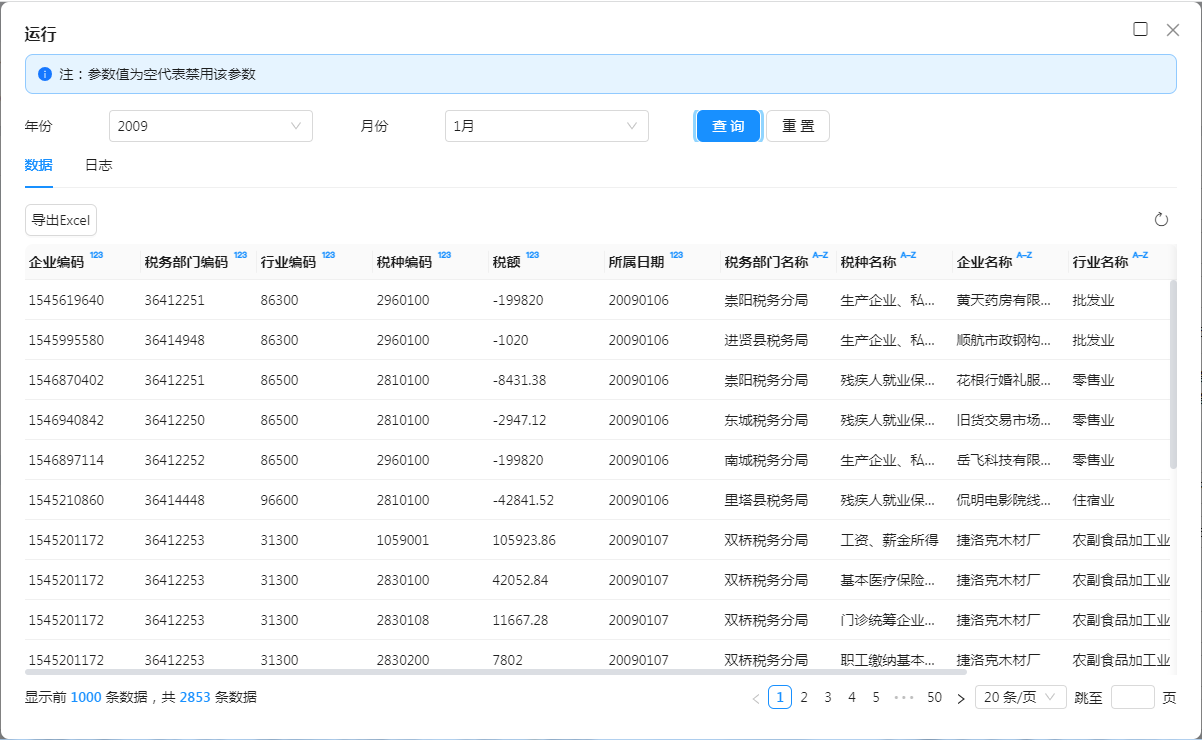1202x740 pixels.
Task: Click the numeric type icon on 税额 column
Action: pyautogui.click(x=532, y=256)
